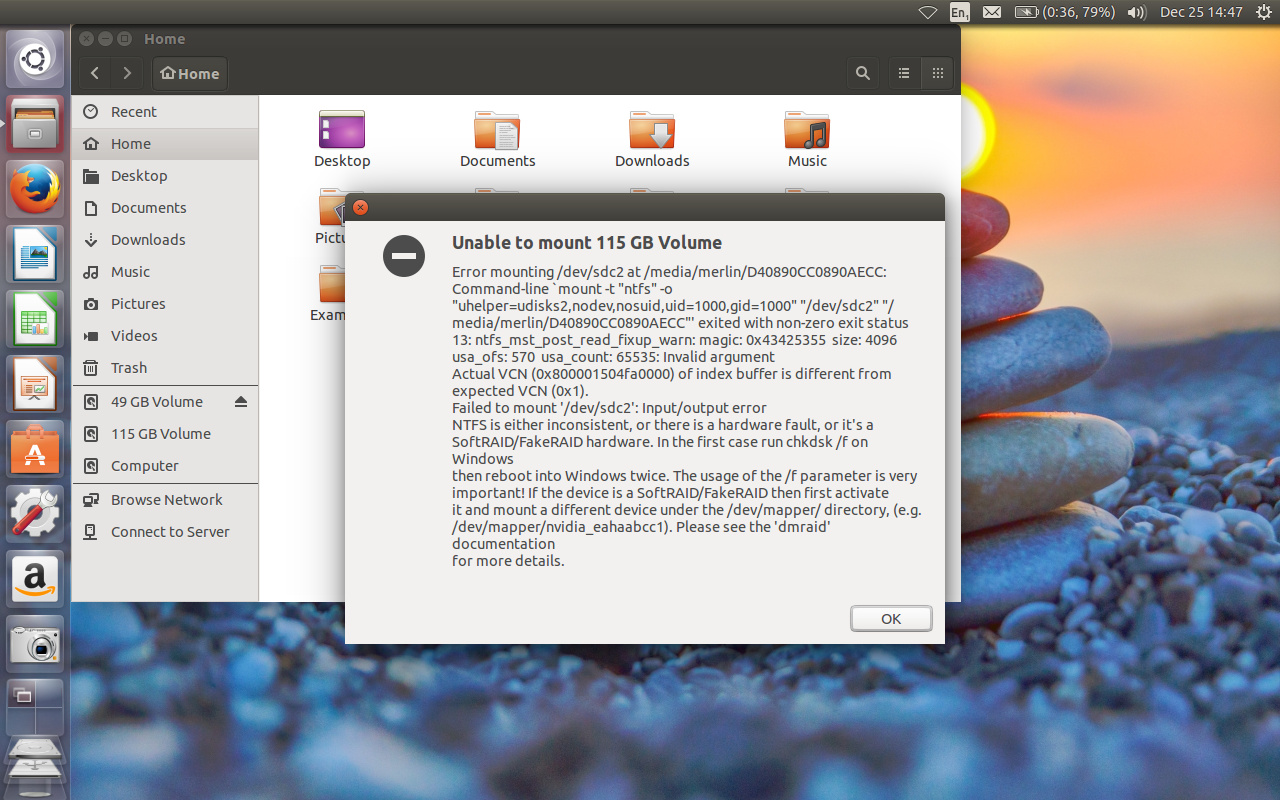Screen dimensions: 1280x800
Task: Go back in Files navigation
Action: [95, 73]
